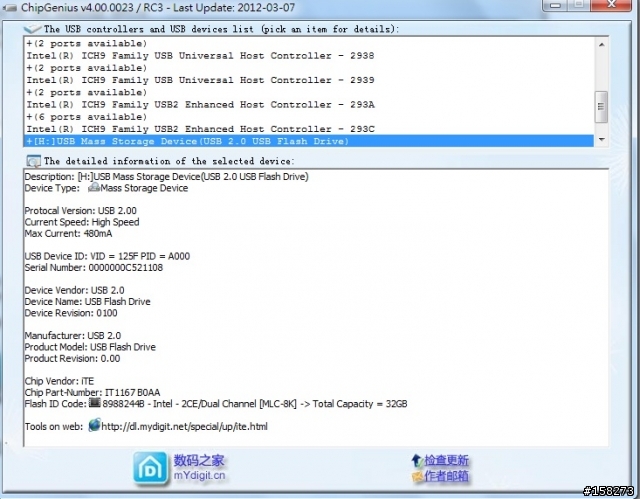Click the device list scroll down arrow
Viewport: 640px width, 499px height.
(x=601, y=140)
